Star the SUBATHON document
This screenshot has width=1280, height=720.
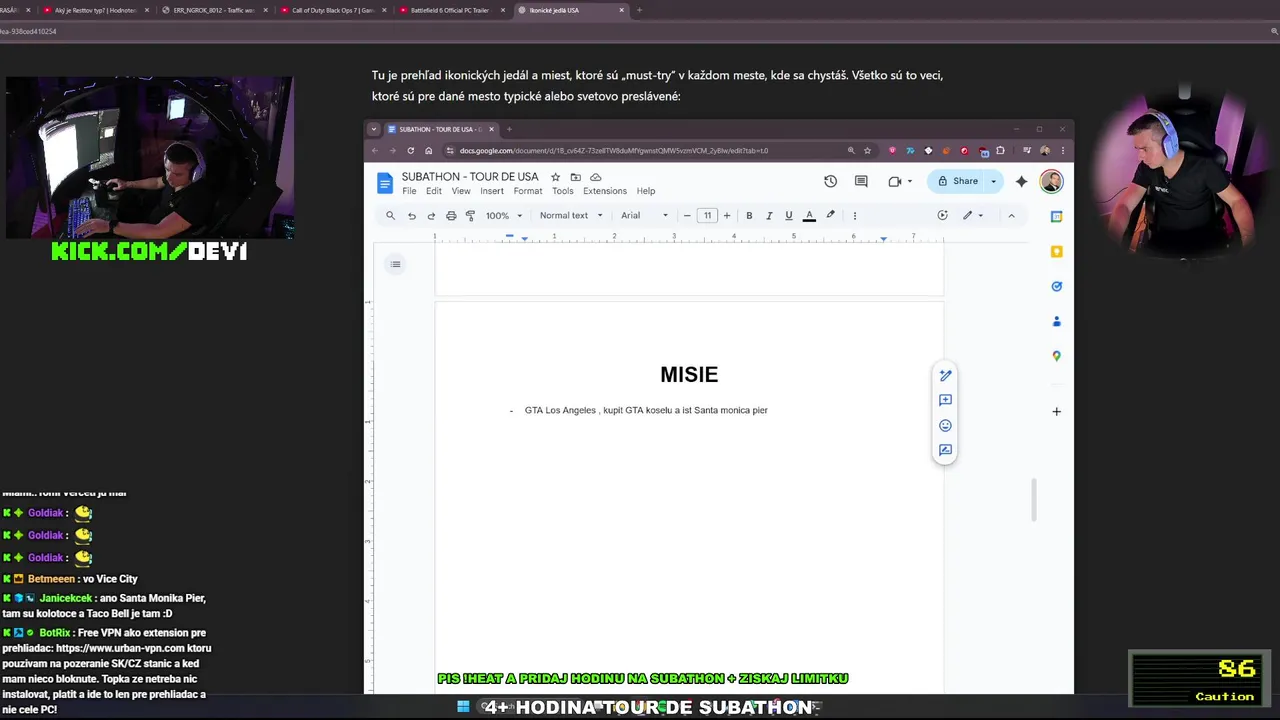(556, 177)
